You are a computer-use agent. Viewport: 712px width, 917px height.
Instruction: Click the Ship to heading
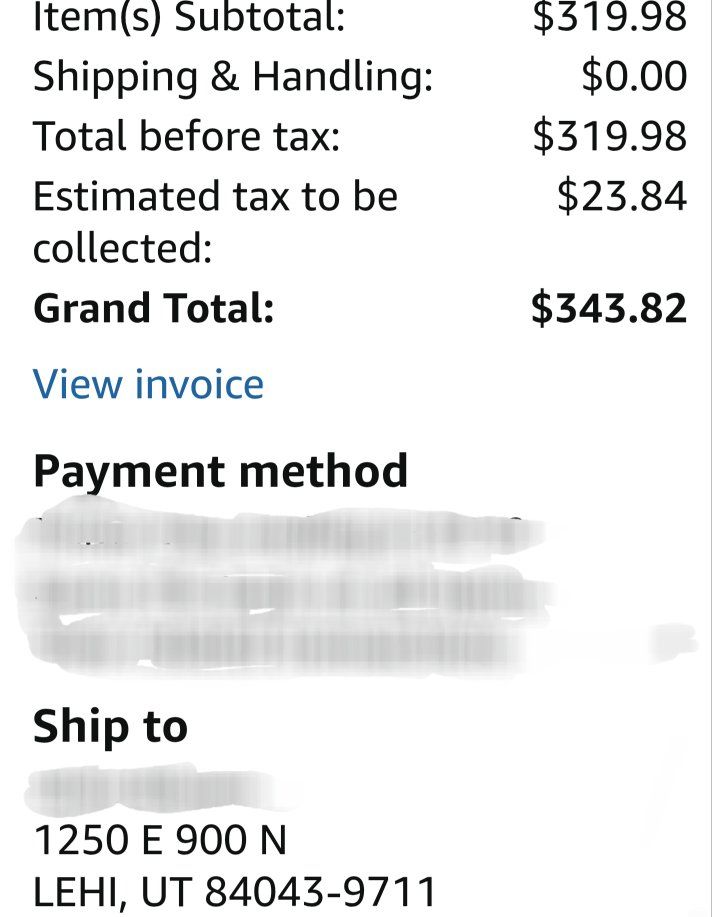click(x=110, y=727)
